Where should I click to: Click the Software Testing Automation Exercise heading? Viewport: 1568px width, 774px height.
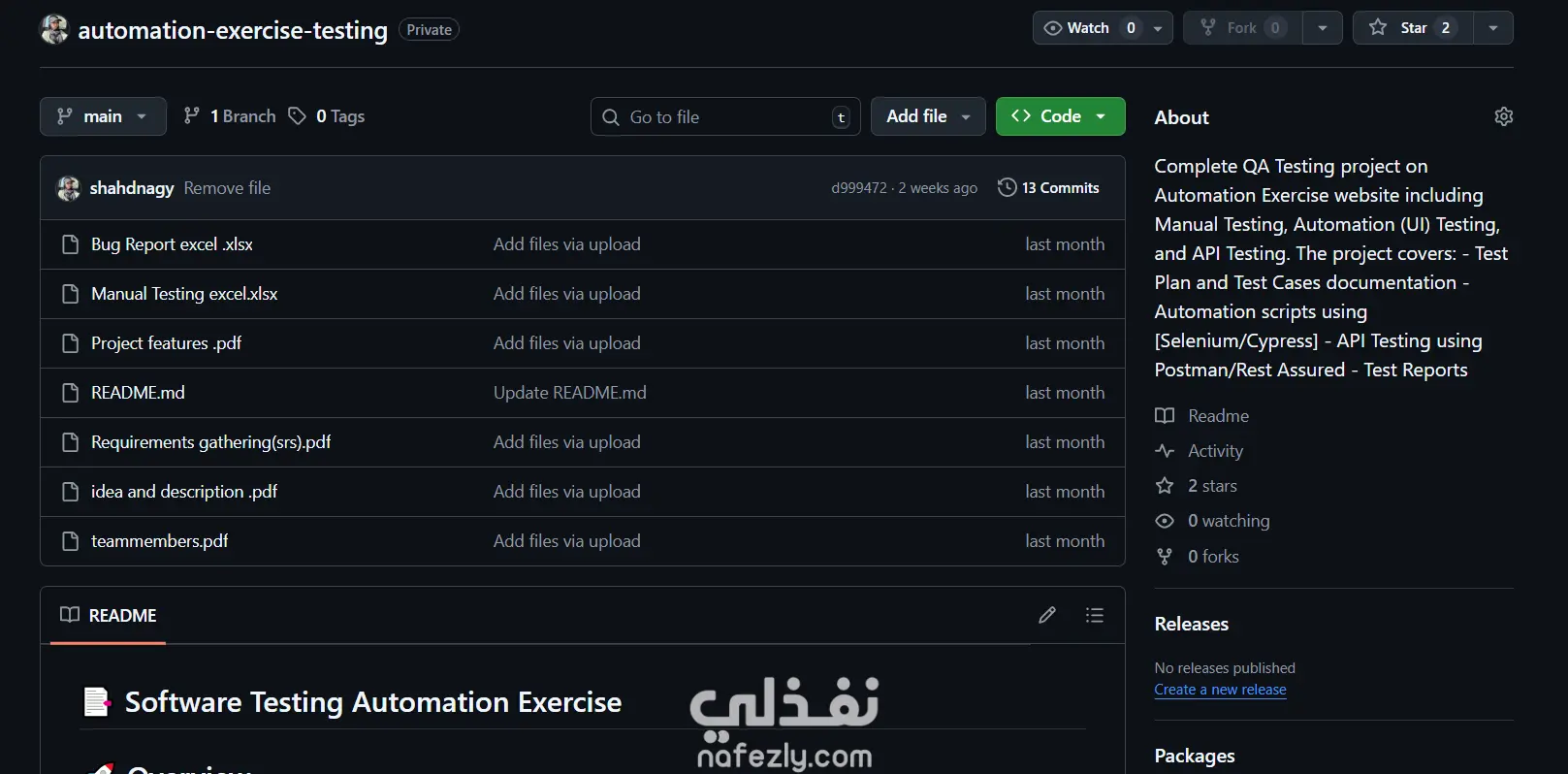click(x=373, y=701)
